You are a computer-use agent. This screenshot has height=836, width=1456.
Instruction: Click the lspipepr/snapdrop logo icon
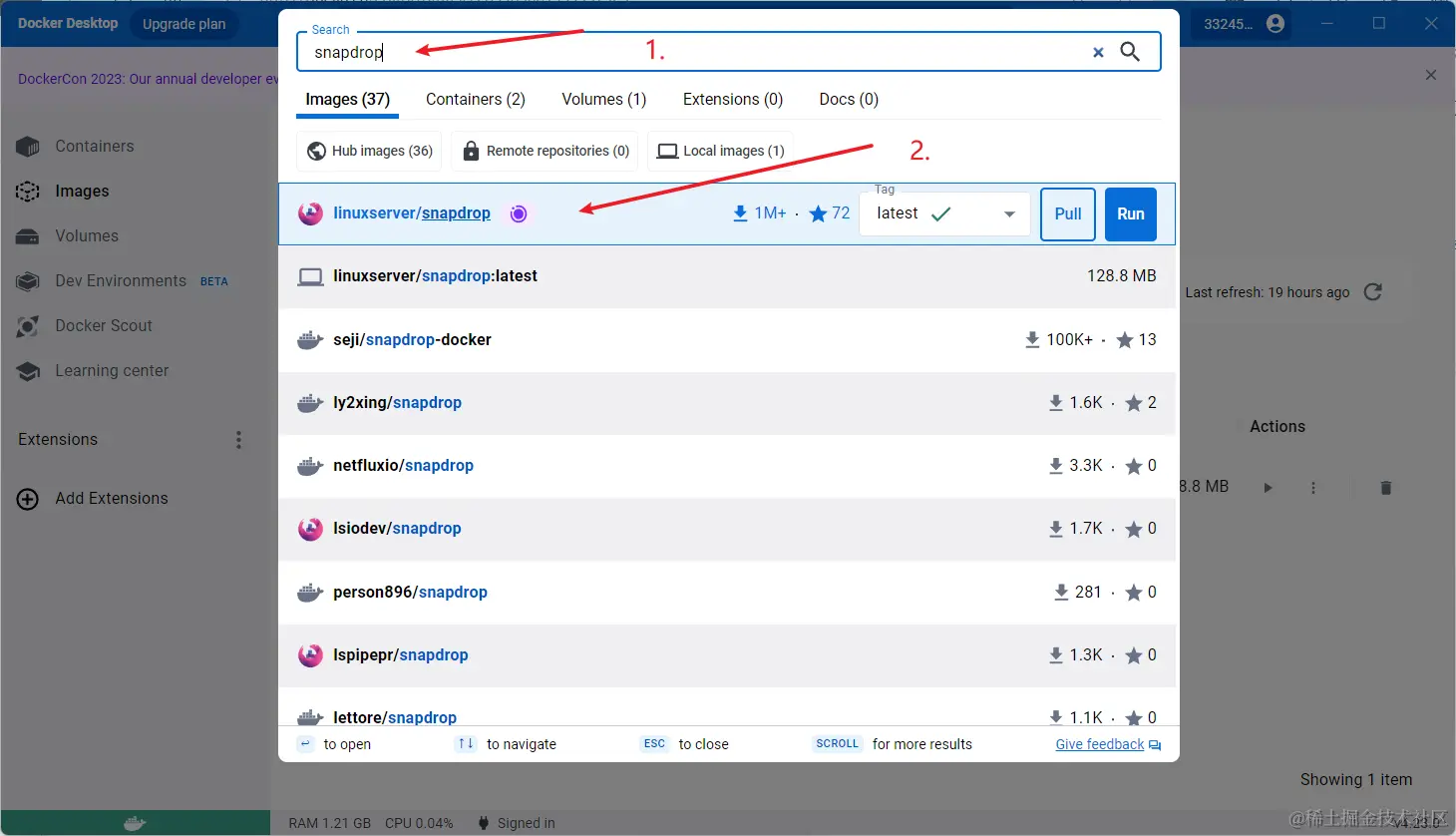(x=310, y=655)
